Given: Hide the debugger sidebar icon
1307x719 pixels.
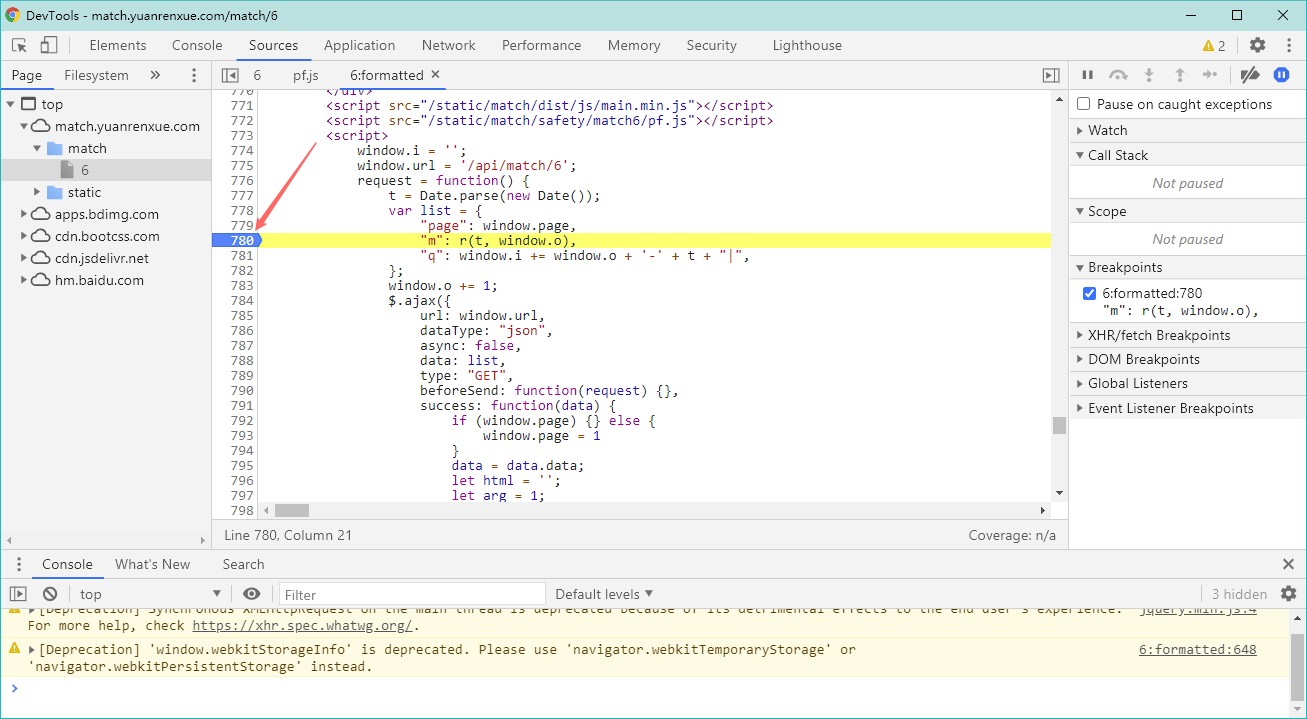Looking at the screenshot, I should tap(1051, 75).
